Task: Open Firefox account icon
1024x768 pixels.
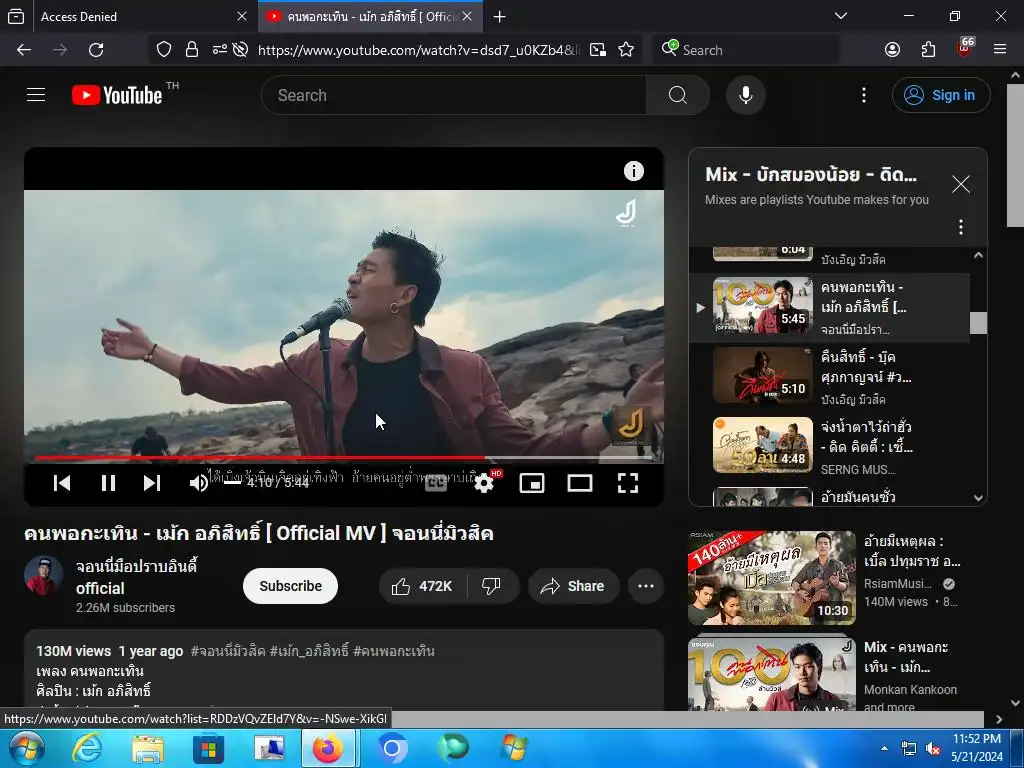Action: tap(892, 50)
